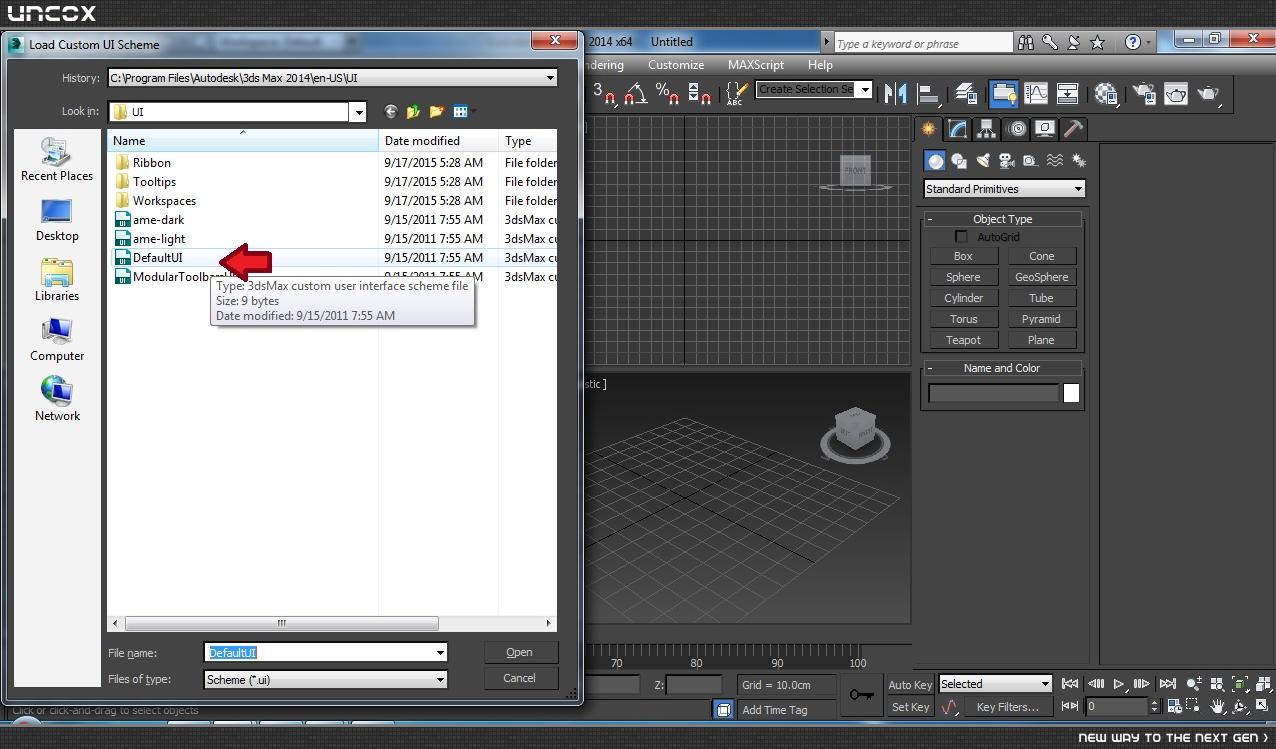Collapse the Name and Color rollout
The image size is (1276, 749).
(1002, 368)
